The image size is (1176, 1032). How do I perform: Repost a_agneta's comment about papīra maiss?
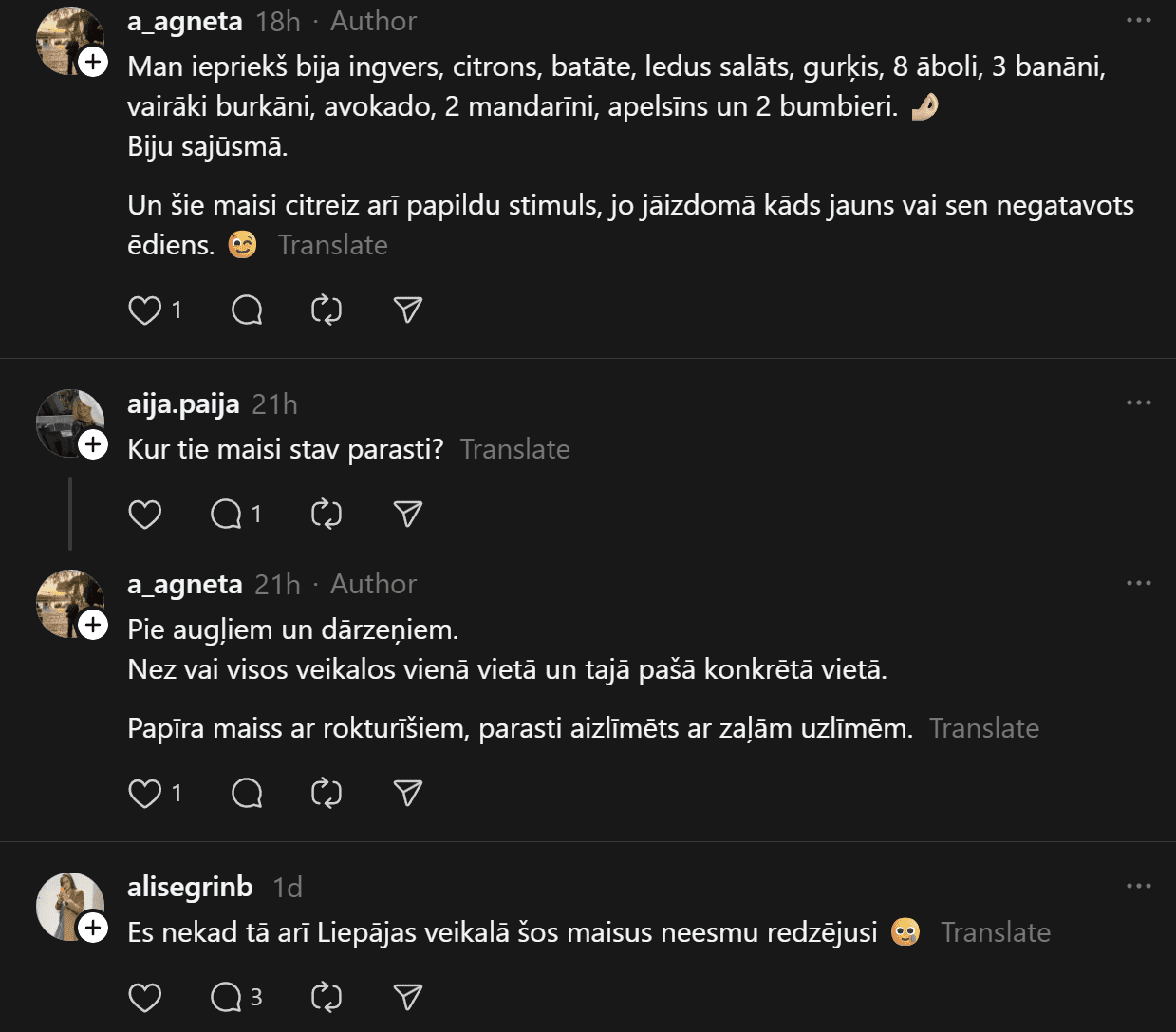pos(327,794)
